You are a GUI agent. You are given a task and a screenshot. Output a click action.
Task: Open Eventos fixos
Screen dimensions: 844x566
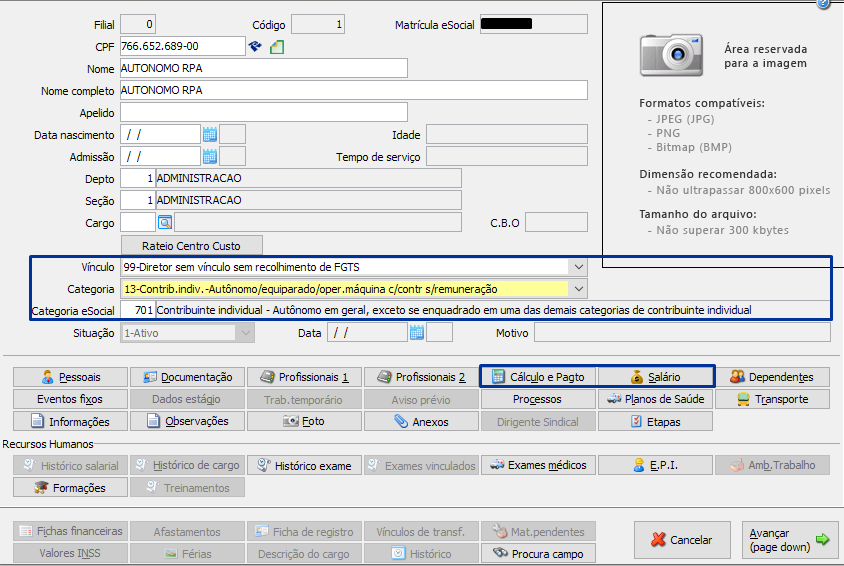[71, 399]
